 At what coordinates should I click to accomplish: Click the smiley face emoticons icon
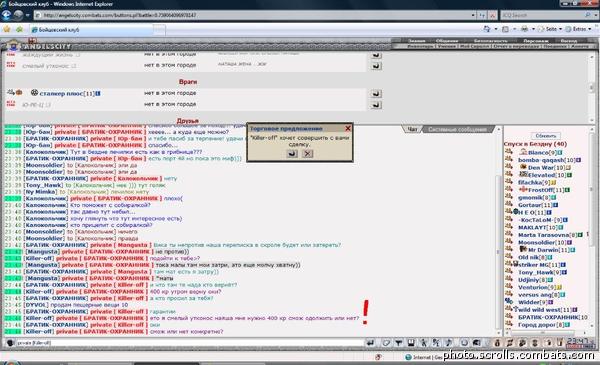464,343
